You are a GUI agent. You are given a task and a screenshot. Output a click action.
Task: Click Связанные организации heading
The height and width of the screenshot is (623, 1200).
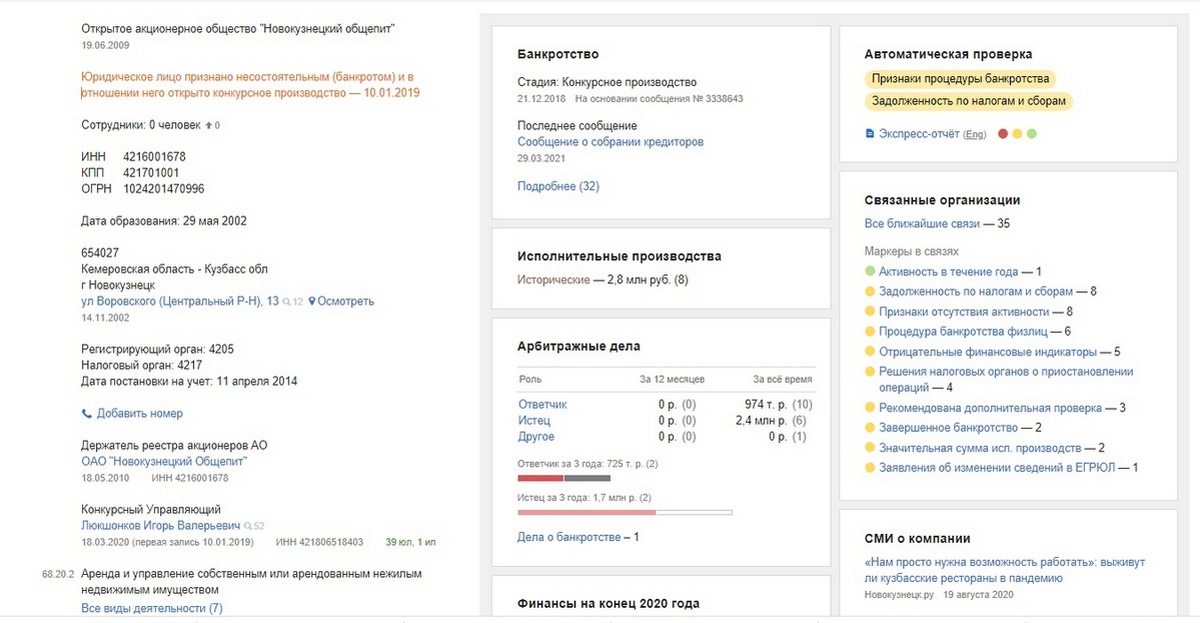942,200
